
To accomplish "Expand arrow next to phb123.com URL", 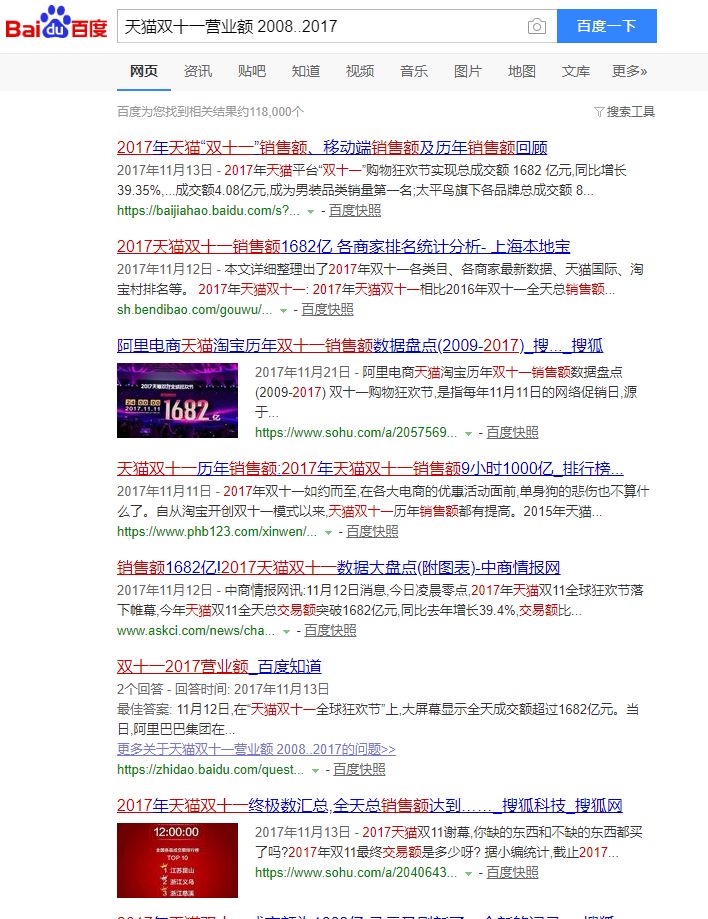I will click(x=328, y=533).
